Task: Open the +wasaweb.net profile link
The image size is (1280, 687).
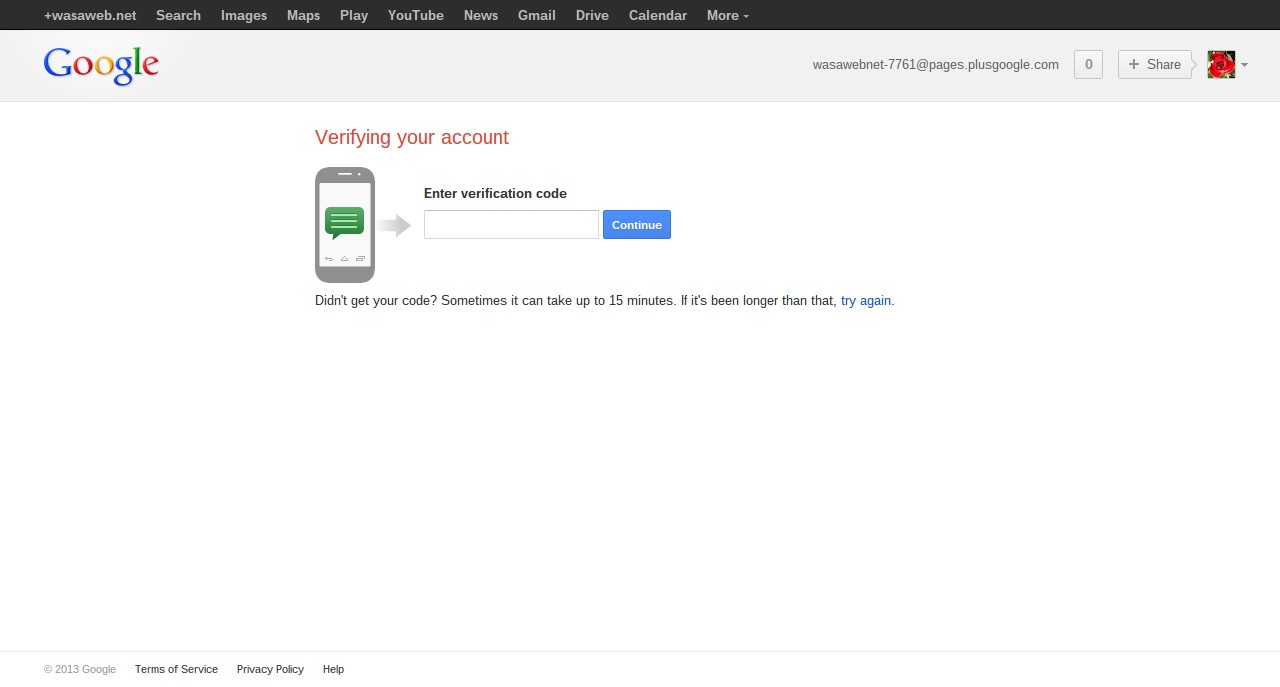Action: (x=90, y=15)
